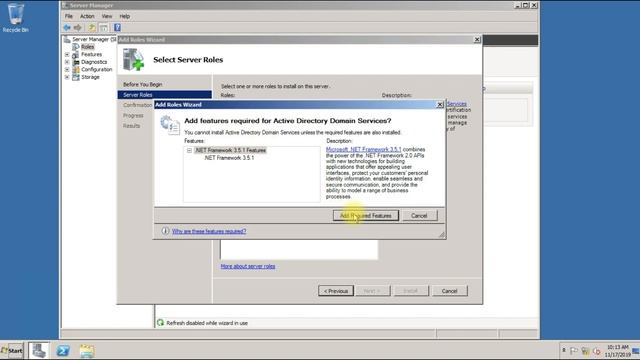Collapse the .NET Framework 3.5.1 Features node

pos(189,150)
